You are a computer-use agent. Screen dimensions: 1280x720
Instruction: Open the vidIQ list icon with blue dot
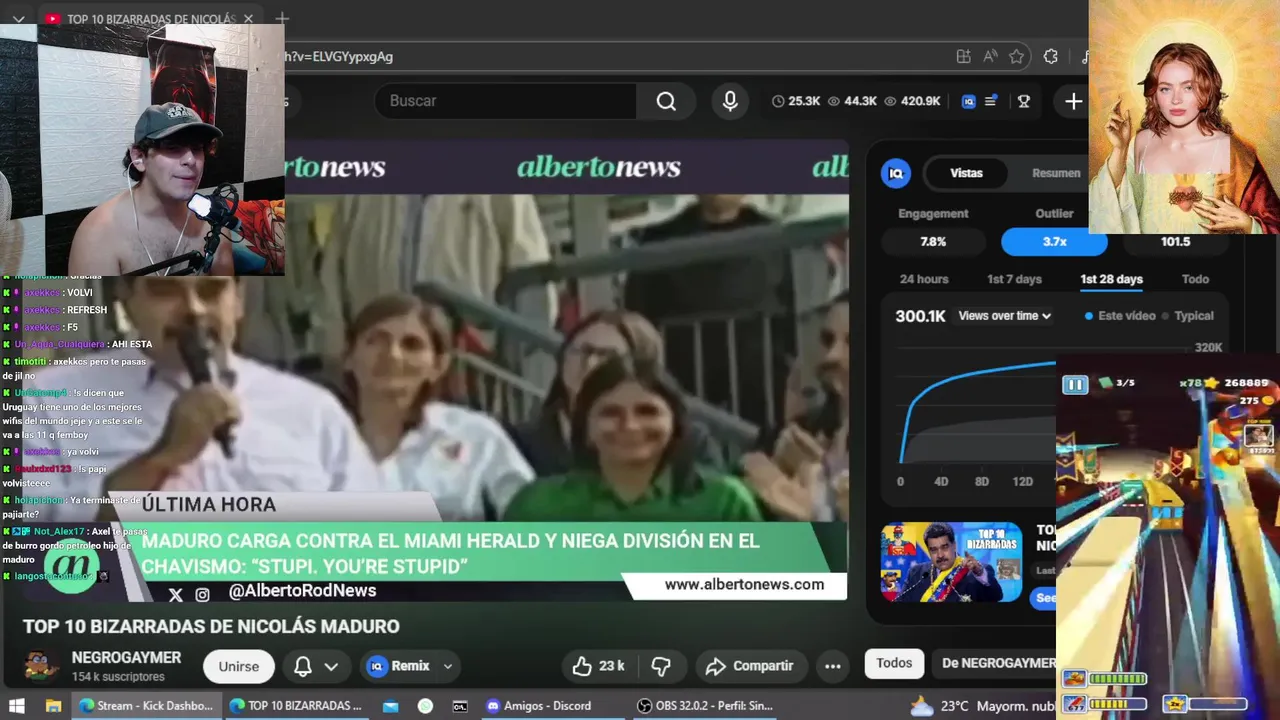pyautogui.click(x=991, y=101)
